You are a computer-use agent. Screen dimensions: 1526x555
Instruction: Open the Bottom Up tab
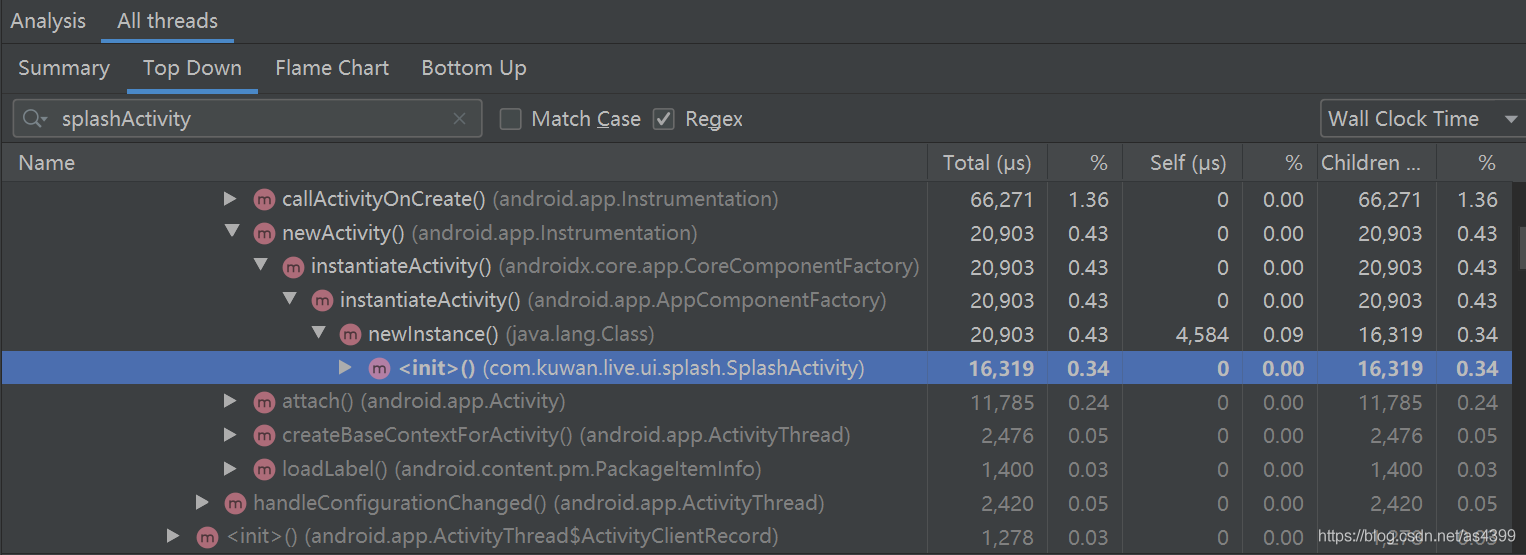click(474, 68)
